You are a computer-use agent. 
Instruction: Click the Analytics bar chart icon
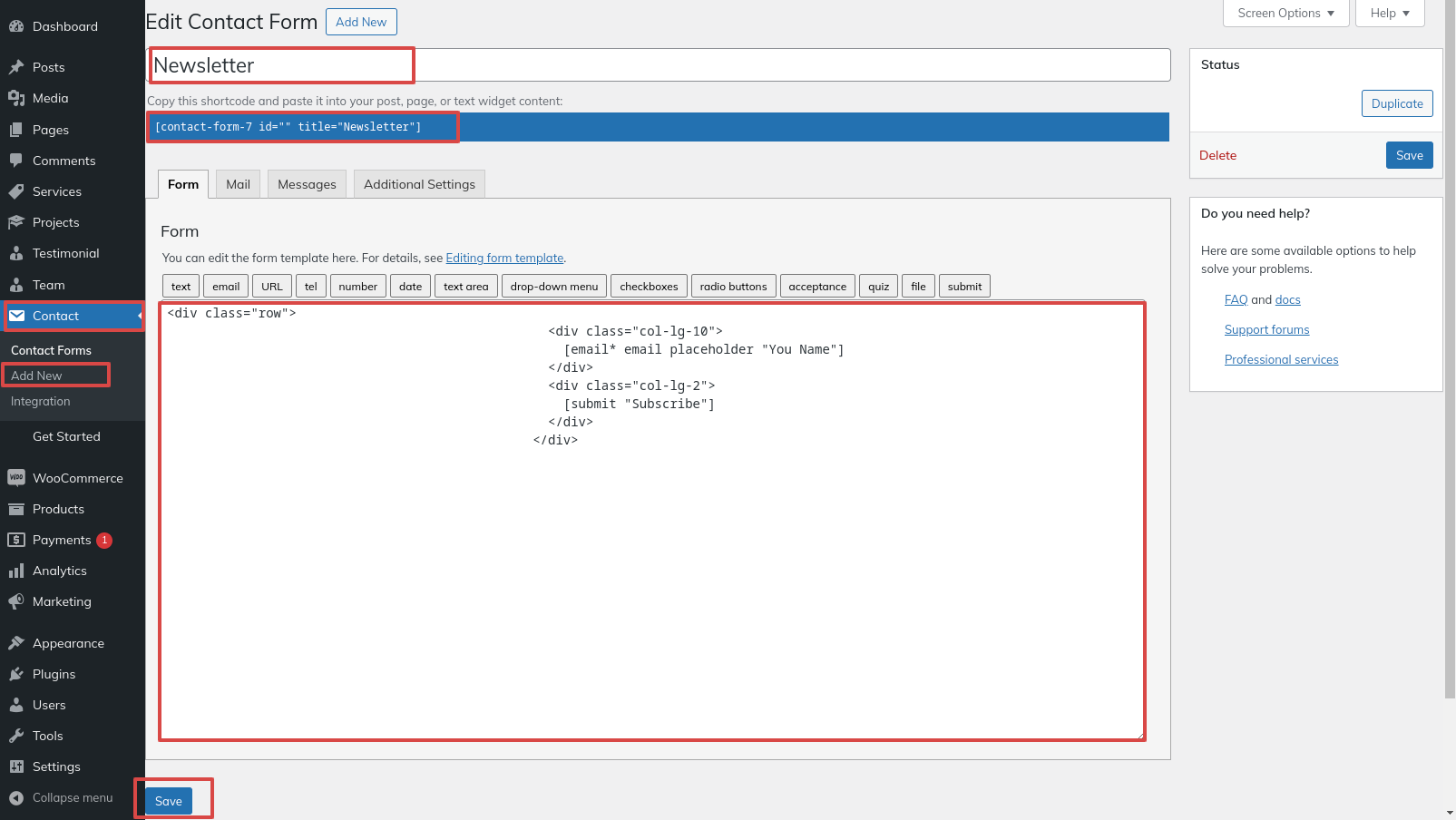tap(16, 571)
